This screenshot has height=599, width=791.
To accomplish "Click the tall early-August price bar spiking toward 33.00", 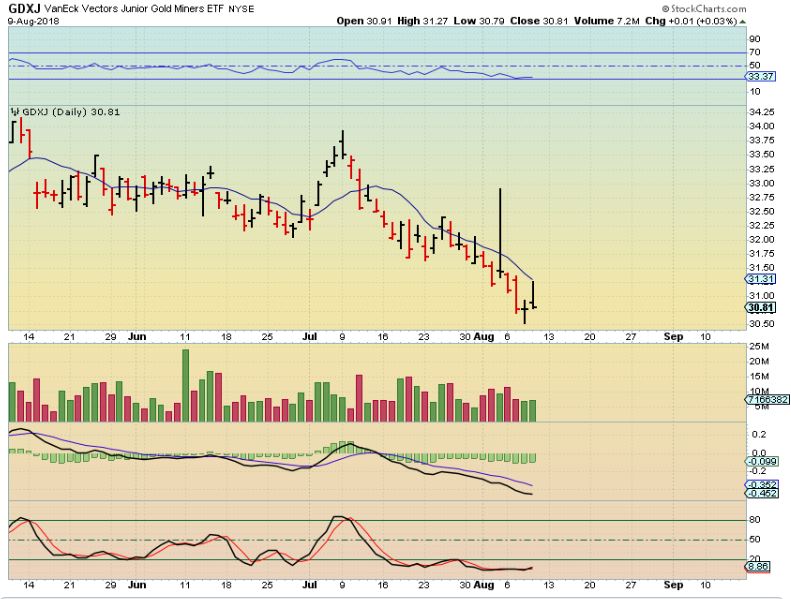I will 500,233.
